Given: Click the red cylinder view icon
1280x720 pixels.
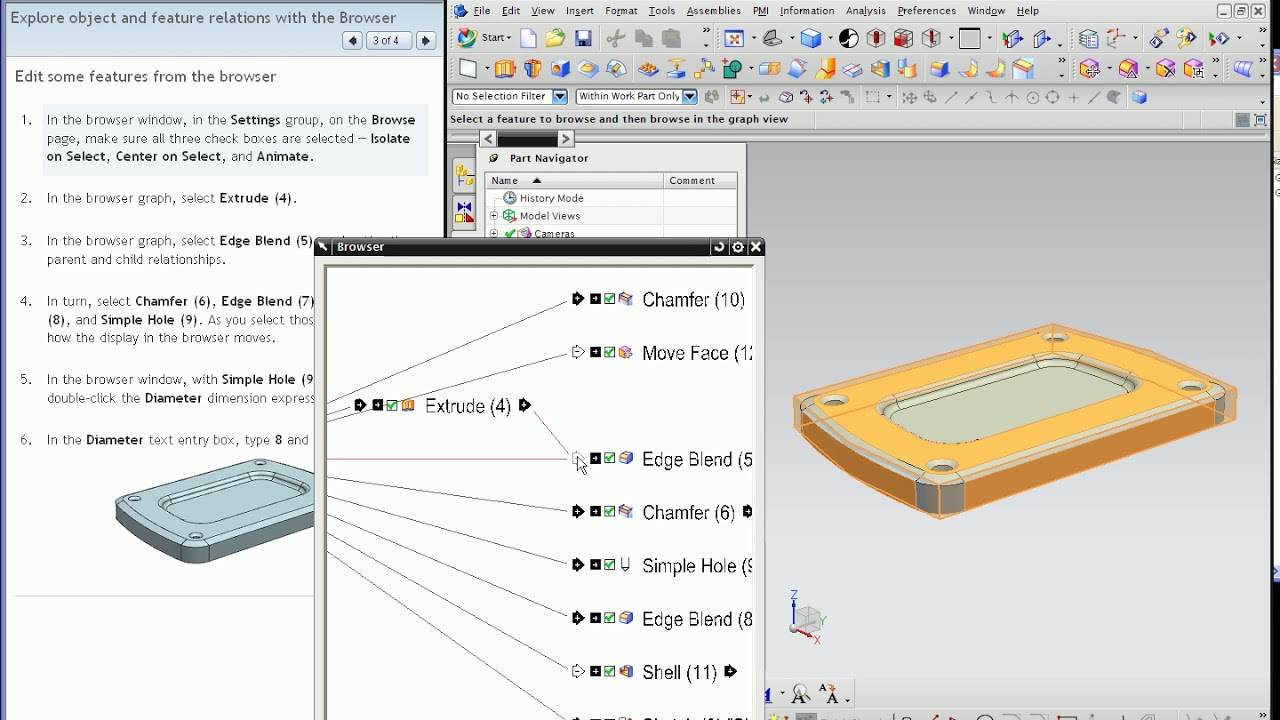Looking at the screenshot, I should [876, 39].
